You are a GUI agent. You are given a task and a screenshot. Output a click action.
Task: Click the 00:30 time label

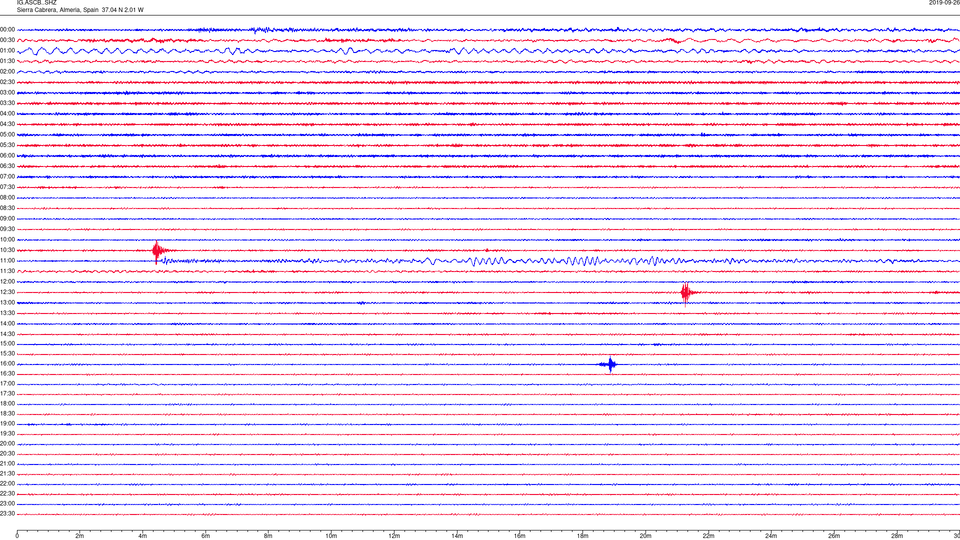click(x=7, y=40)
